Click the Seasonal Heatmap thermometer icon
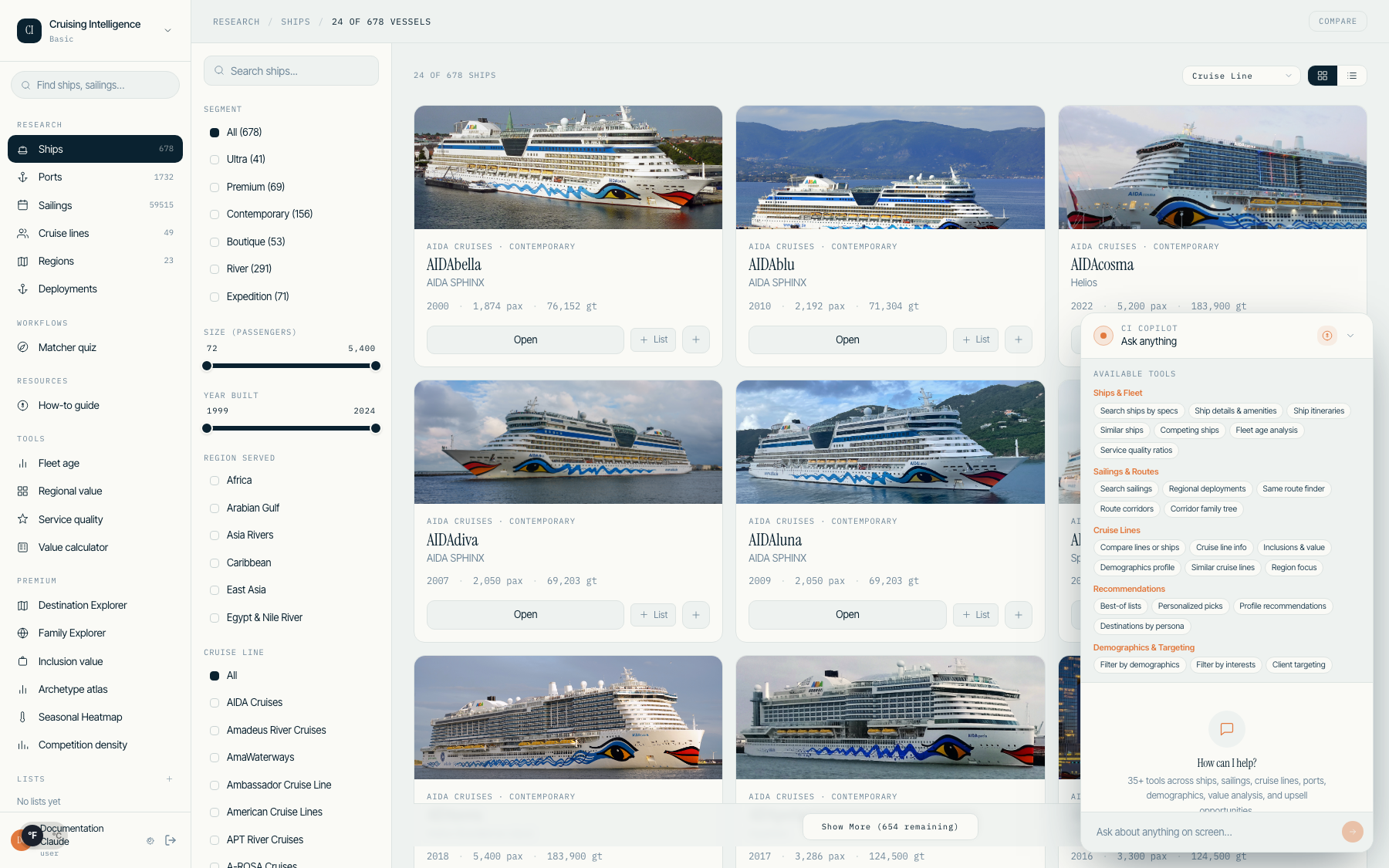The height and width of the screenshot is (868, 1389). [23, 718]
